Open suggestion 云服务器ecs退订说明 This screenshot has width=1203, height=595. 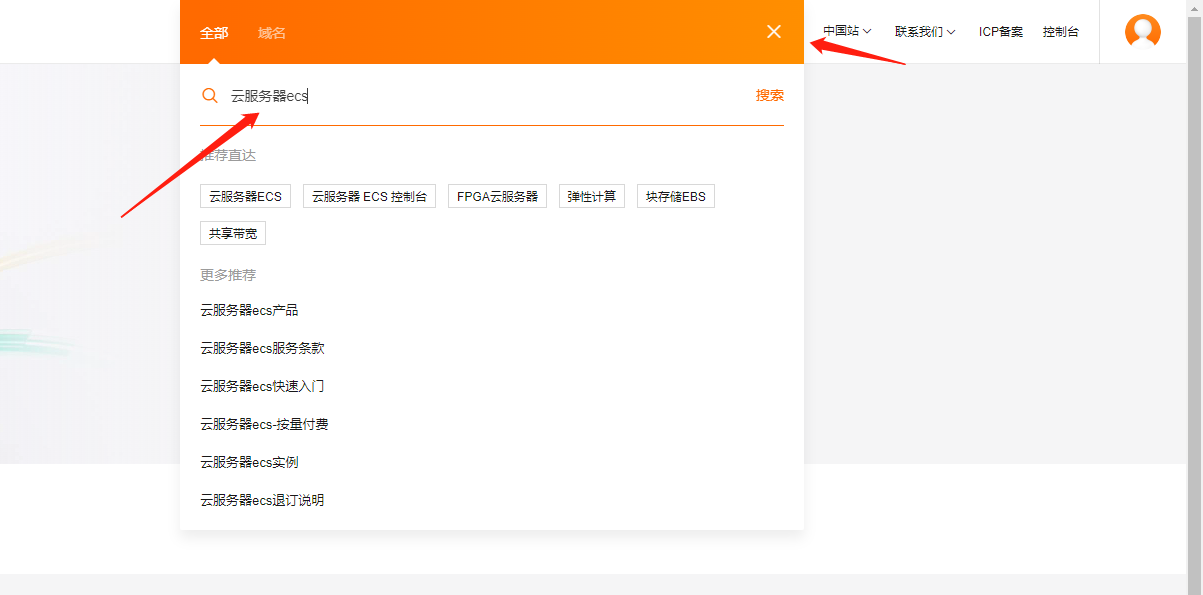[x=262, y=500]
